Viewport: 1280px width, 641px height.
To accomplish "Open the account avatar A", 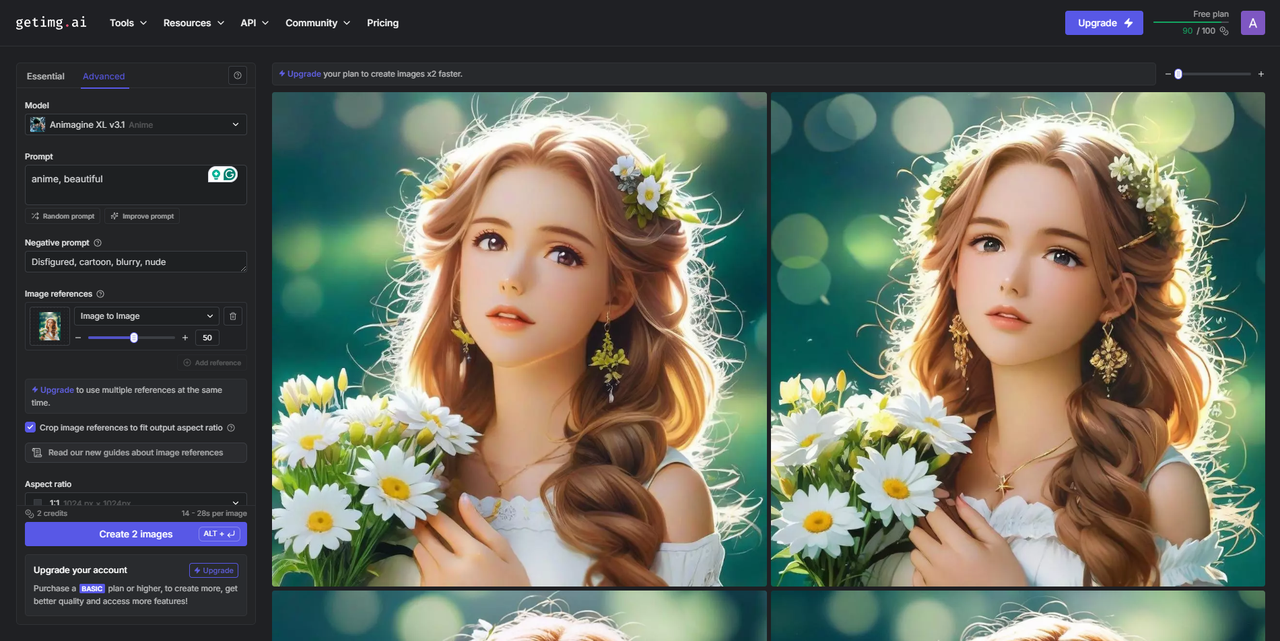I will point(1253,23).
